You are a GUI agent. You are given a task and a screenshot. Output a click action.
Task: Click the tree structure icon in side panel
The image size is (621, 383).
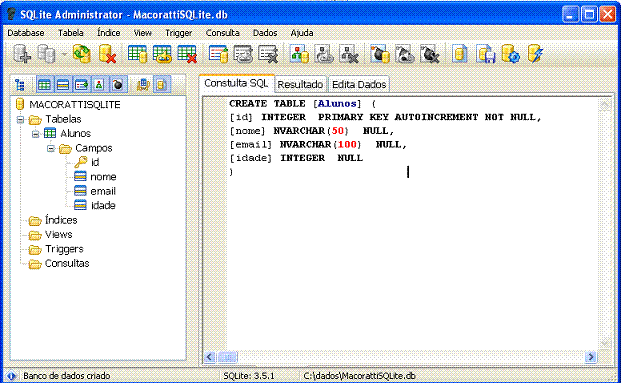point(19,84)
